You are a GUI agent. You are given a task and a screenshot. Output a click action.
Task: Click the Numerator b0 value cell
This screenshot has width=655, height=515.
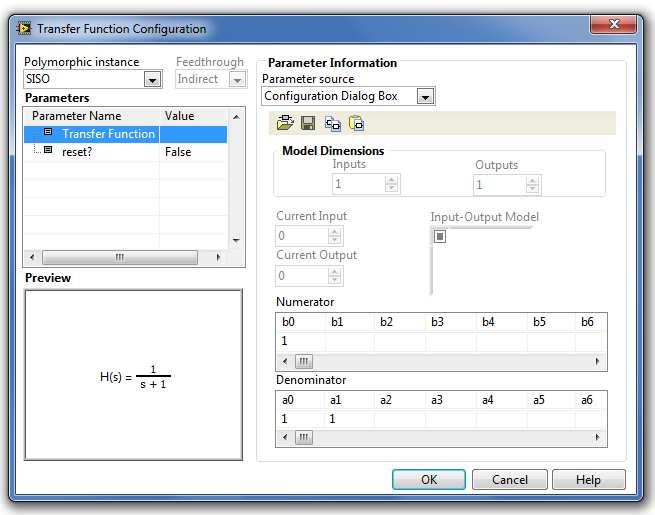tap(300, 341)
